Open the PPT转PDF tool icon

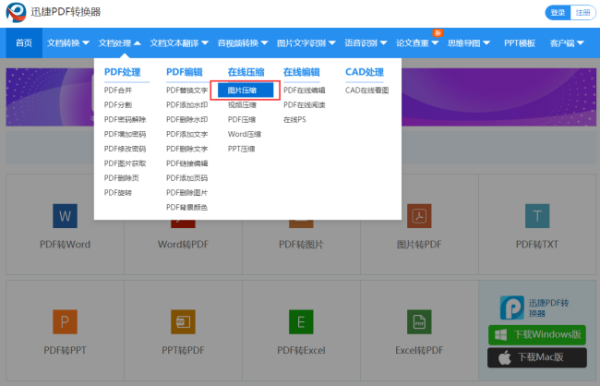pyautogui.click(x=183, y=322)
